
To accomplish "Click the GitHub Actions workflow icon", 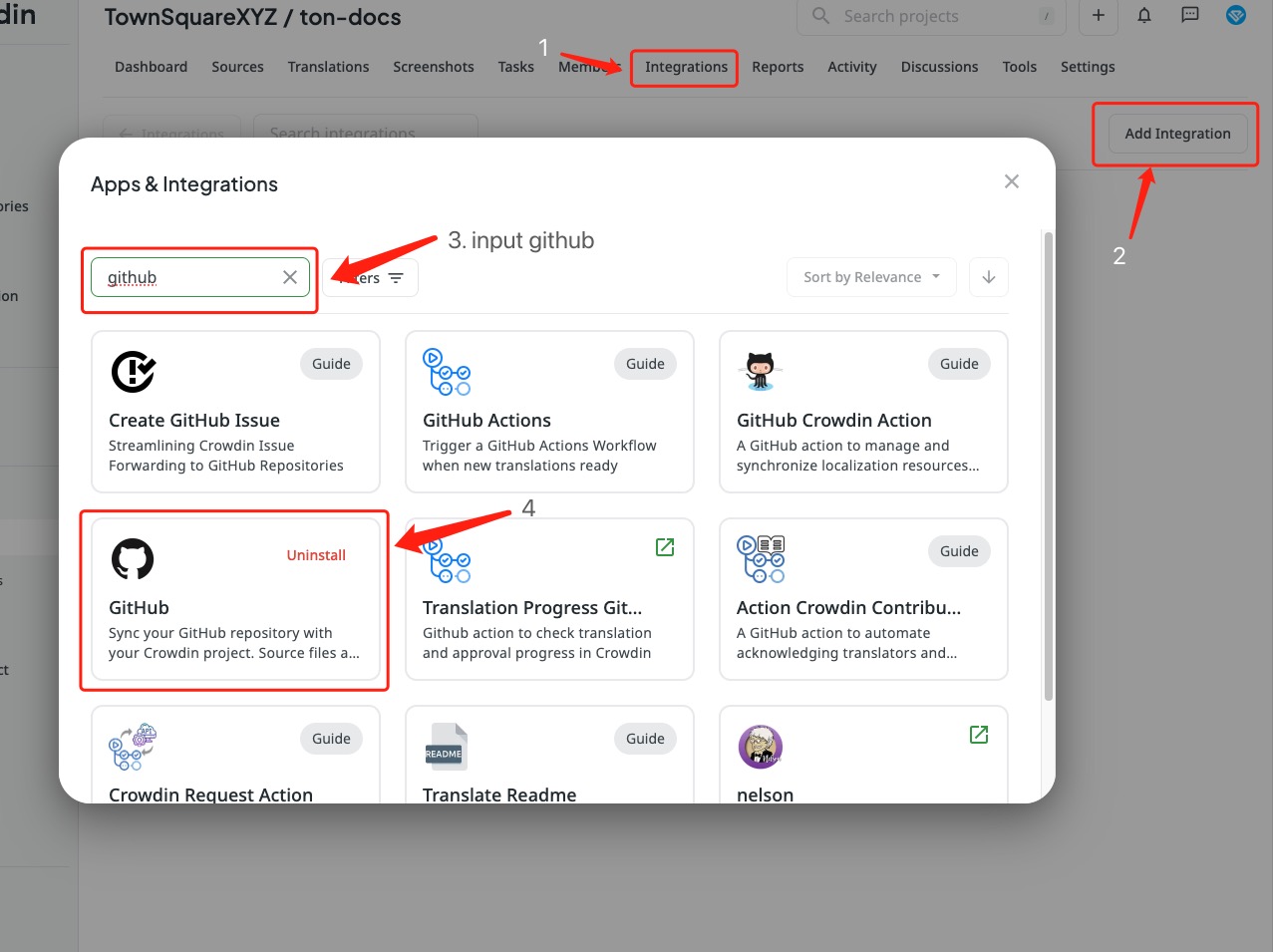I will point(447,372).
